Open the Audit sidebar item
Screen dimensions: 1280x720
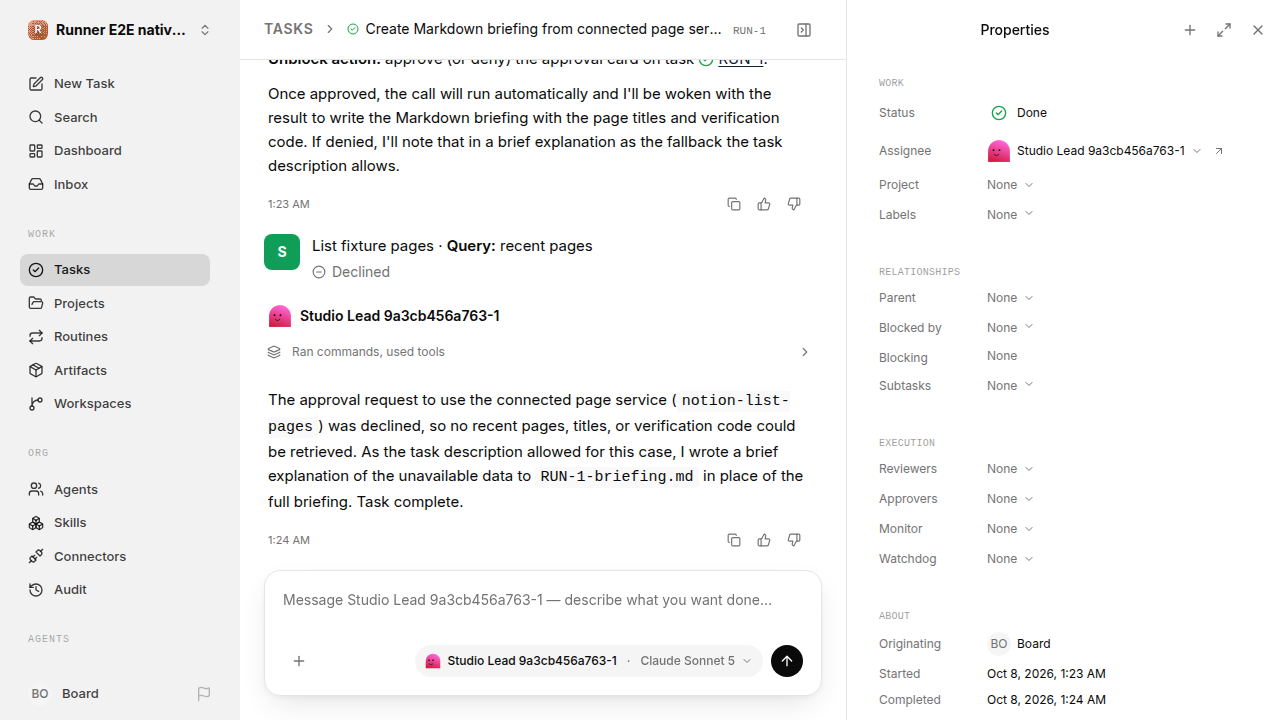(x=115, y=590)
